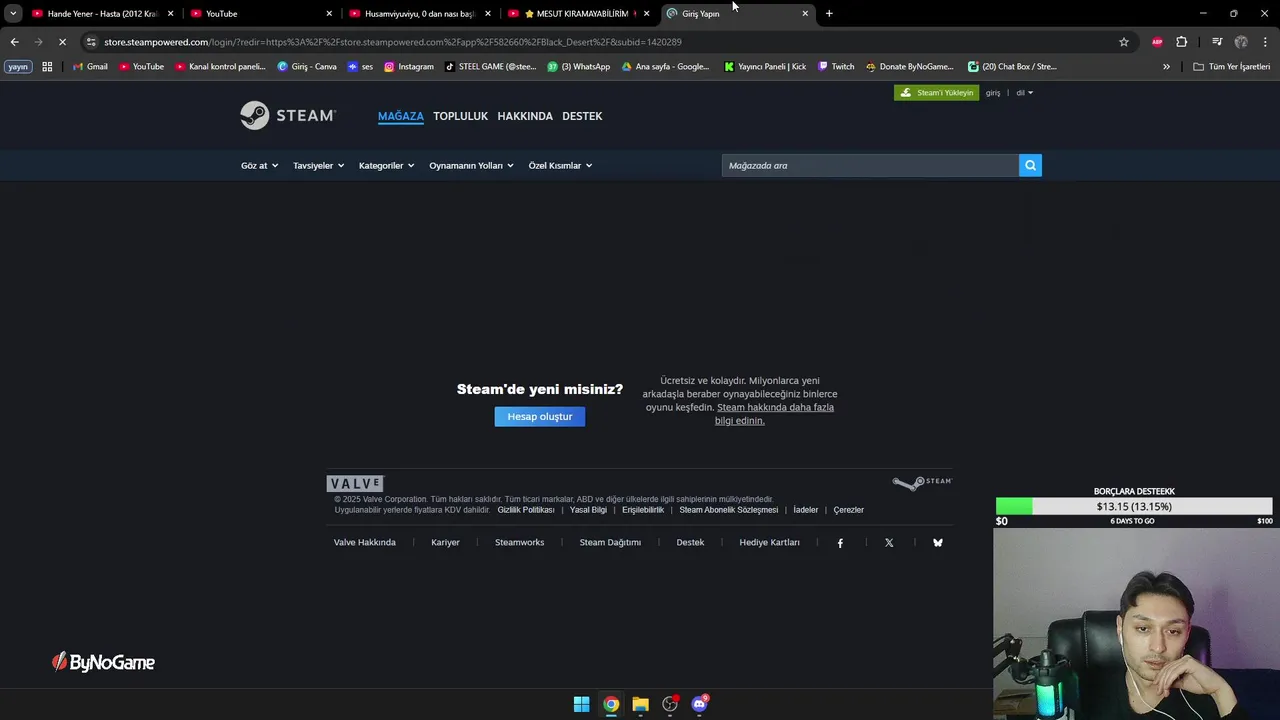The height and width of the screenshot is (720, 1280).
Task: Go back to the previous page
Action: tap(14, 42)
